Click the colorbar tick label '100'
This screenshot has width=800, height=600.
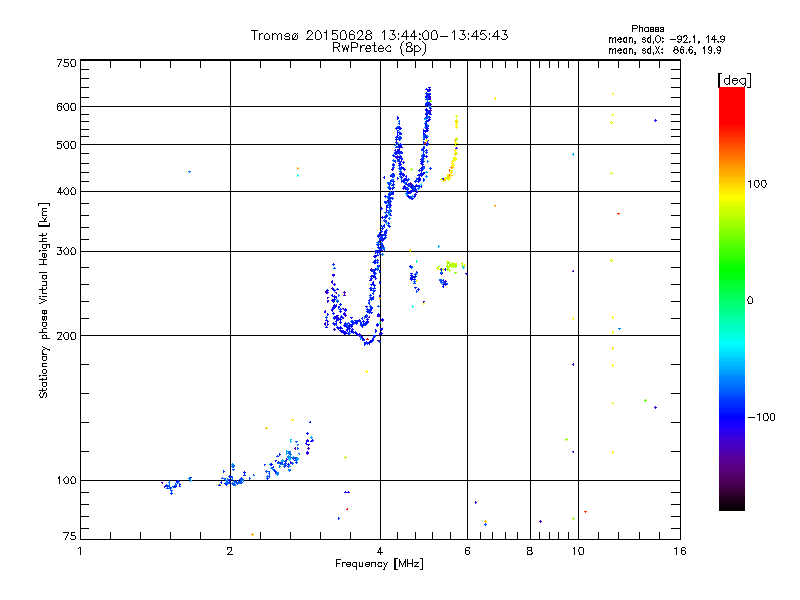(x=757, y=184)
